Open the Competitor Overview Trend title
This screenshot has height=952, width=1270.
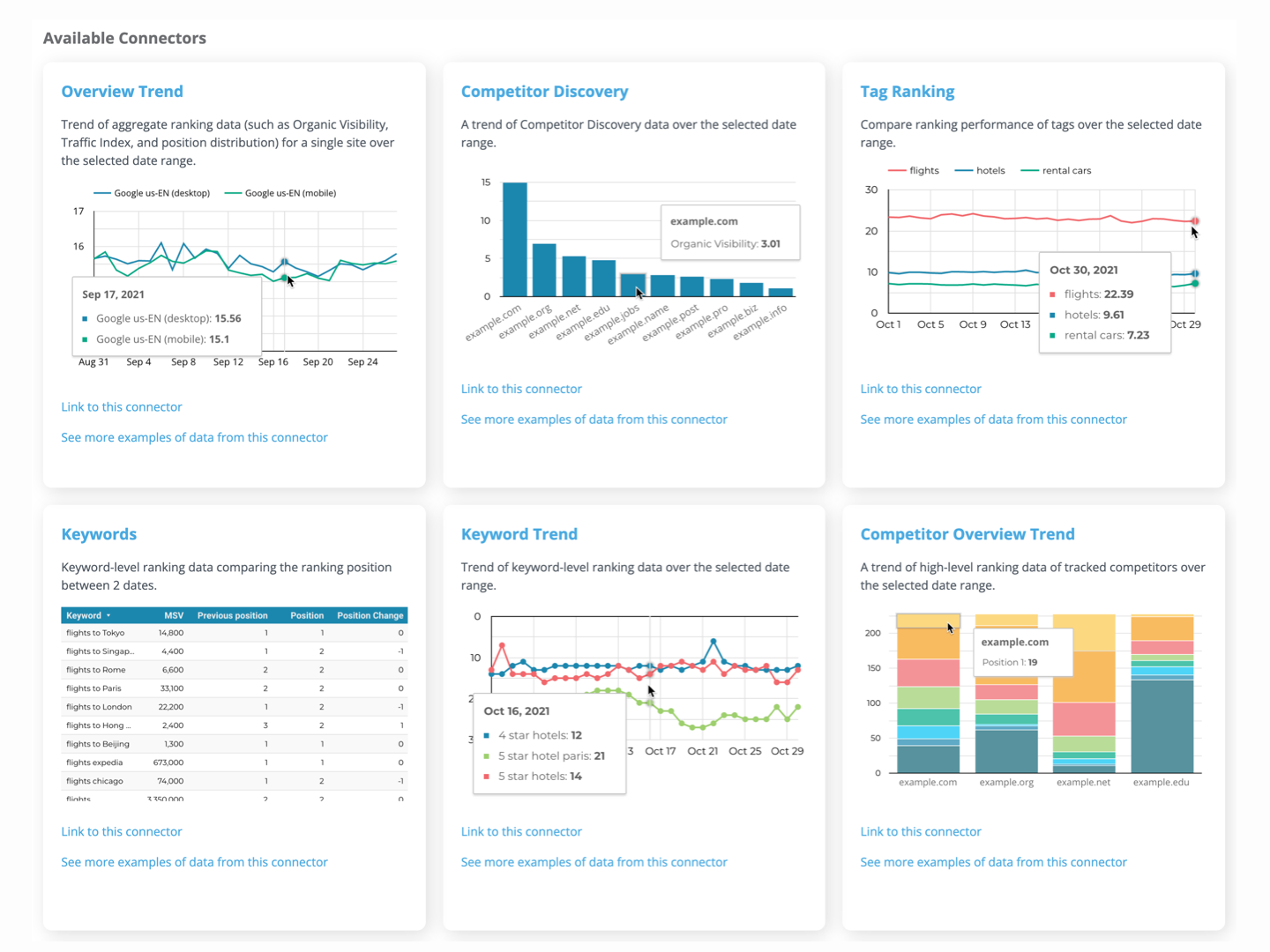point(967,534)
